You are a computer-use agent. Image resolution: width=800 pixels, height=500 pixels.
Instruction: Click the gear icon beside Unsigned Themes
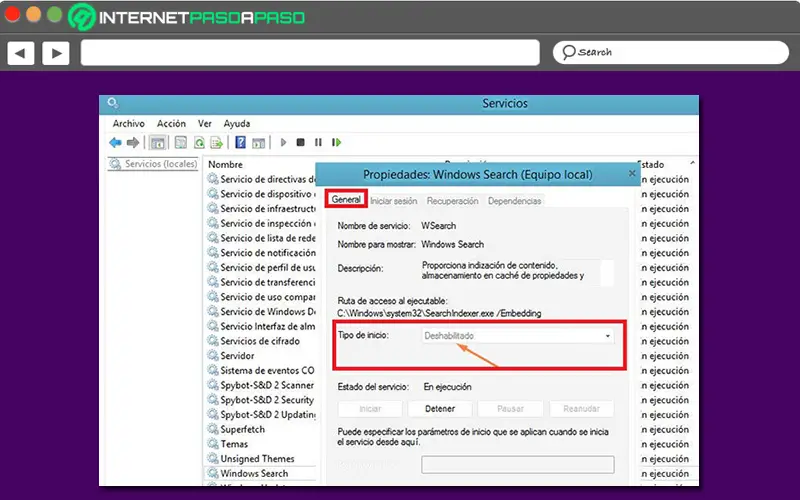(212, 459)
